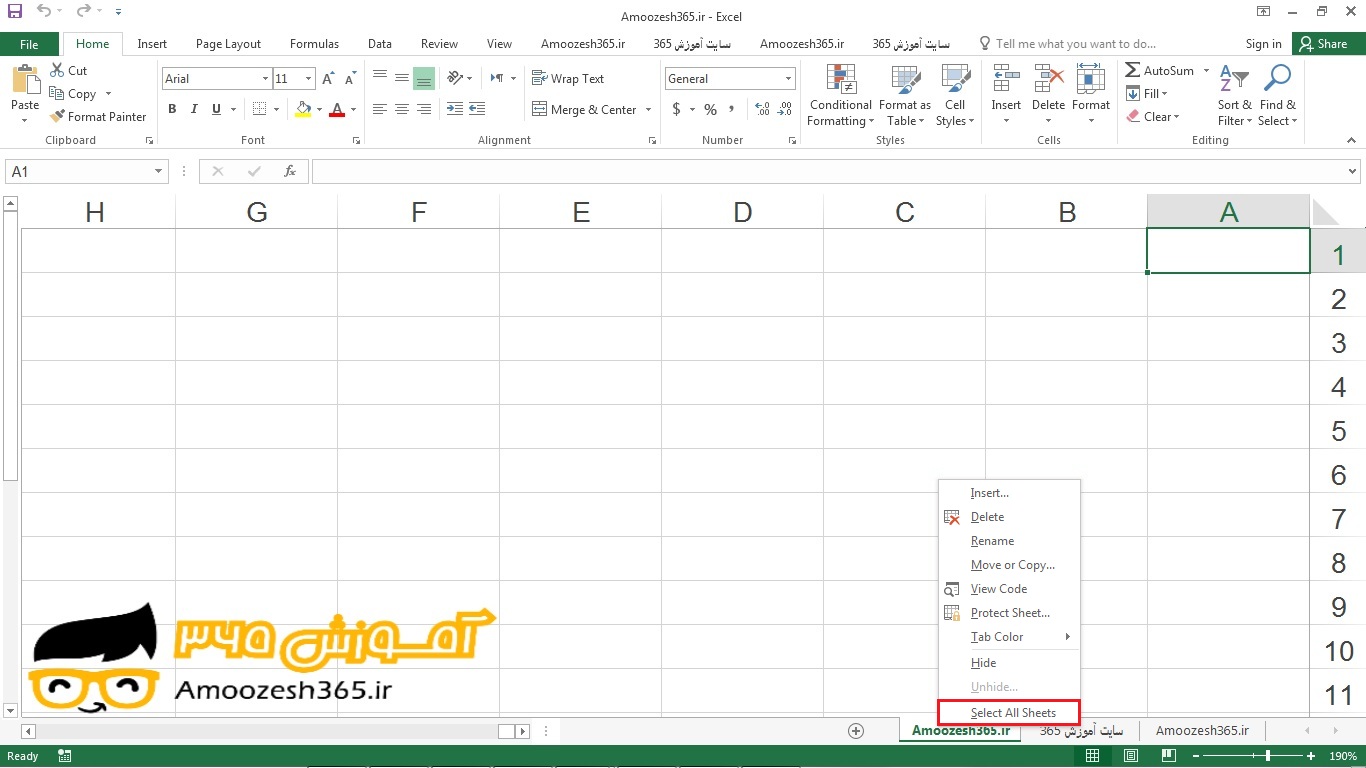This screenshot has height=768, width=1366.
Task: Expand the General number format dropdown
Action: 788,79
